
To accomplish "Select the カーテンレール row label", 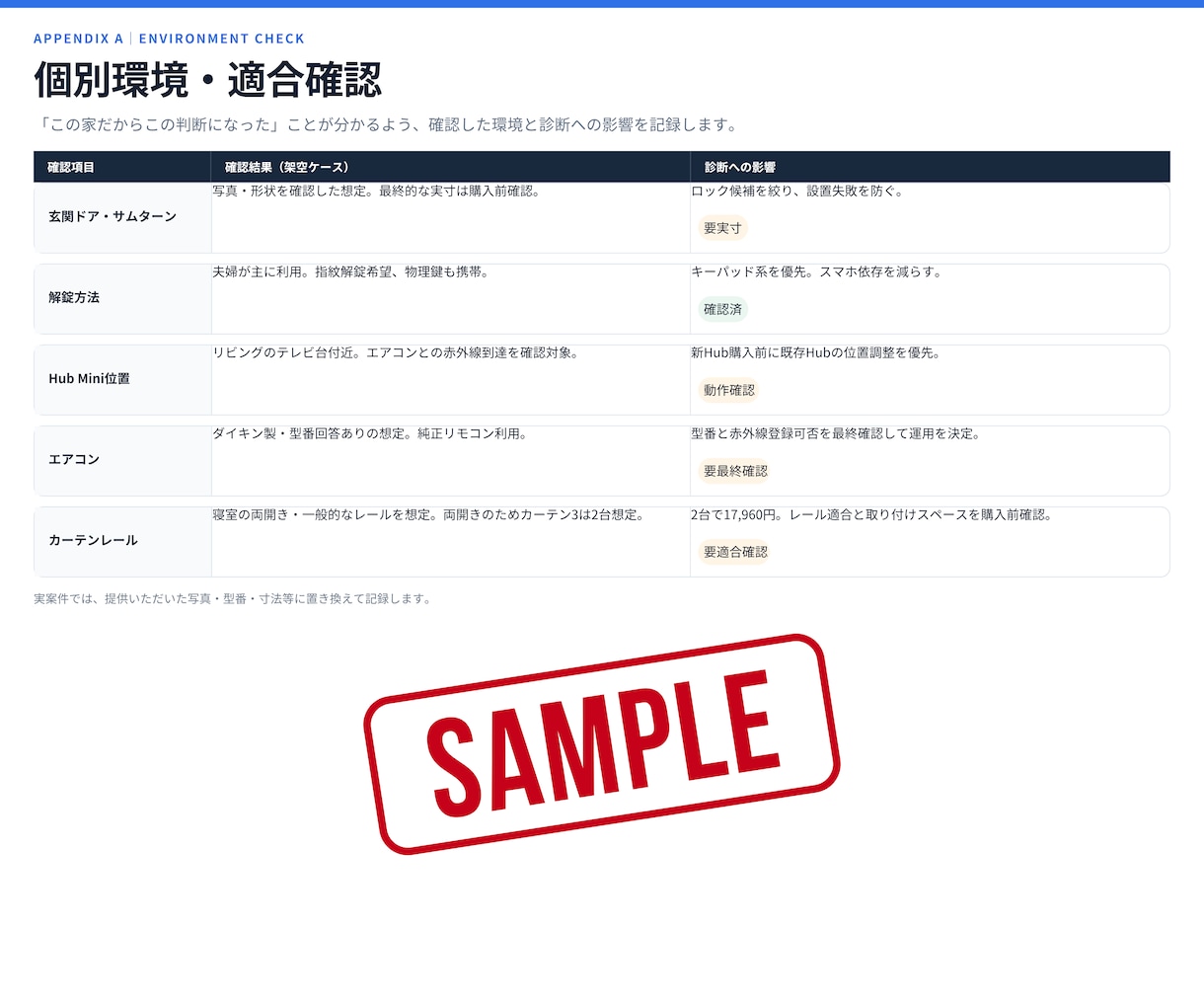I will point(93,540).
